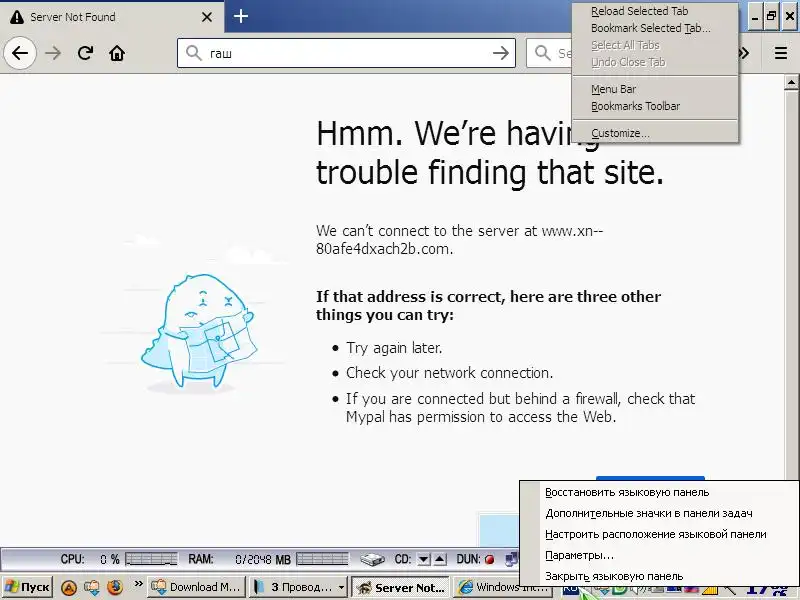Image resolution: width=800 pixels, height=600 pixels.
Task: Select the Server Not Found tab
Action: tap(111, 17)
